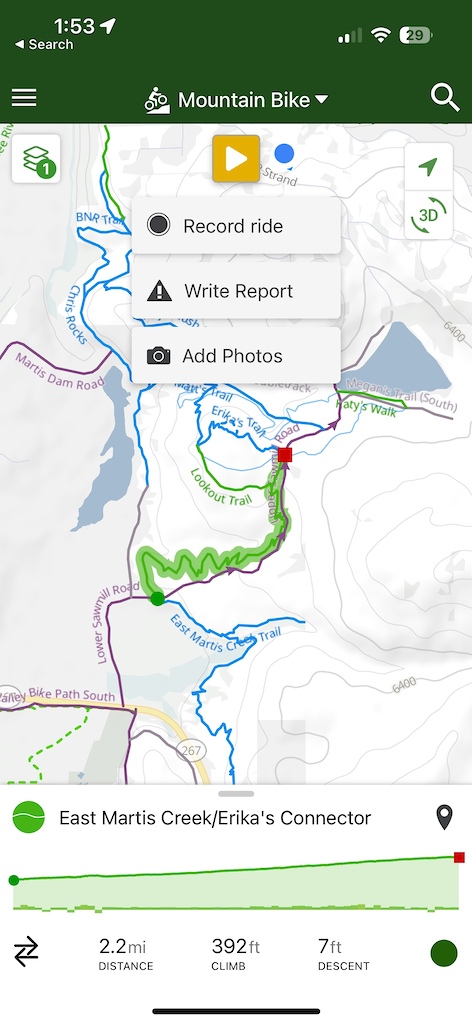Select Add Photos option
This screenshot has height=1024, width=472.
(236, 355)
